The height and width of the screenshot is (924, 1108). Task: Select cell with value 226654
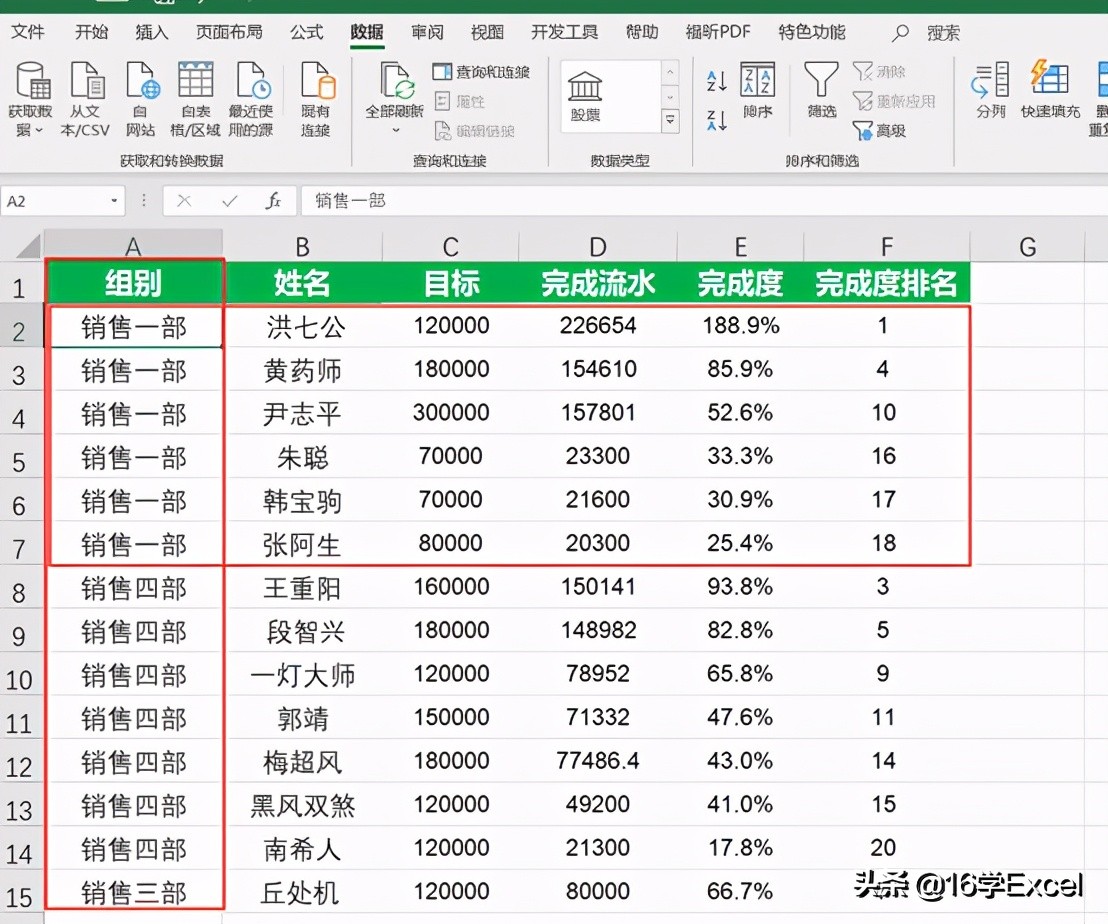pos(598,326)
